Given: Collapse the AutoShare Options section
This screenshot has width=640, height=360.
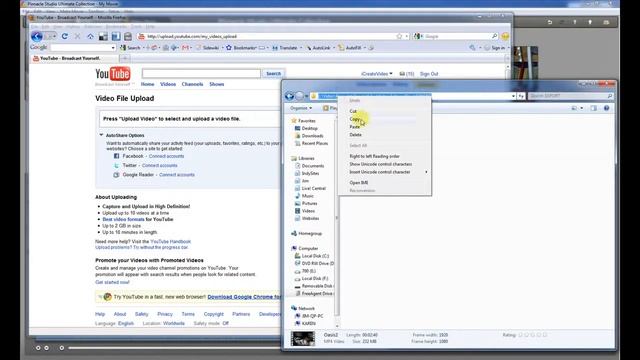Looking at the screenshot, I should click(x=101, y=135).
